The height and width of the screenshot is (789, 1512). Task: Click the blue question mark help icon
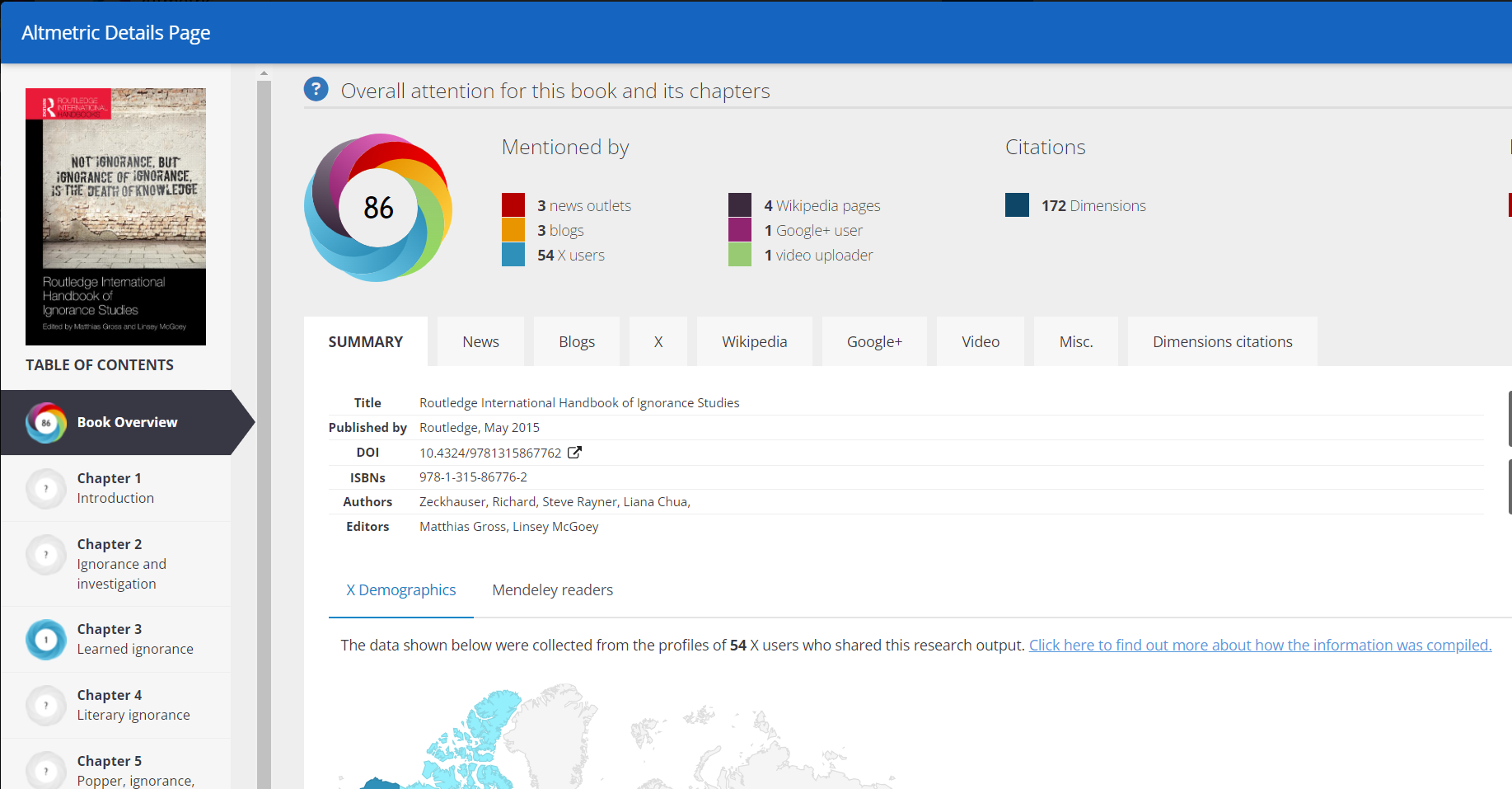(x=316, y=89)
